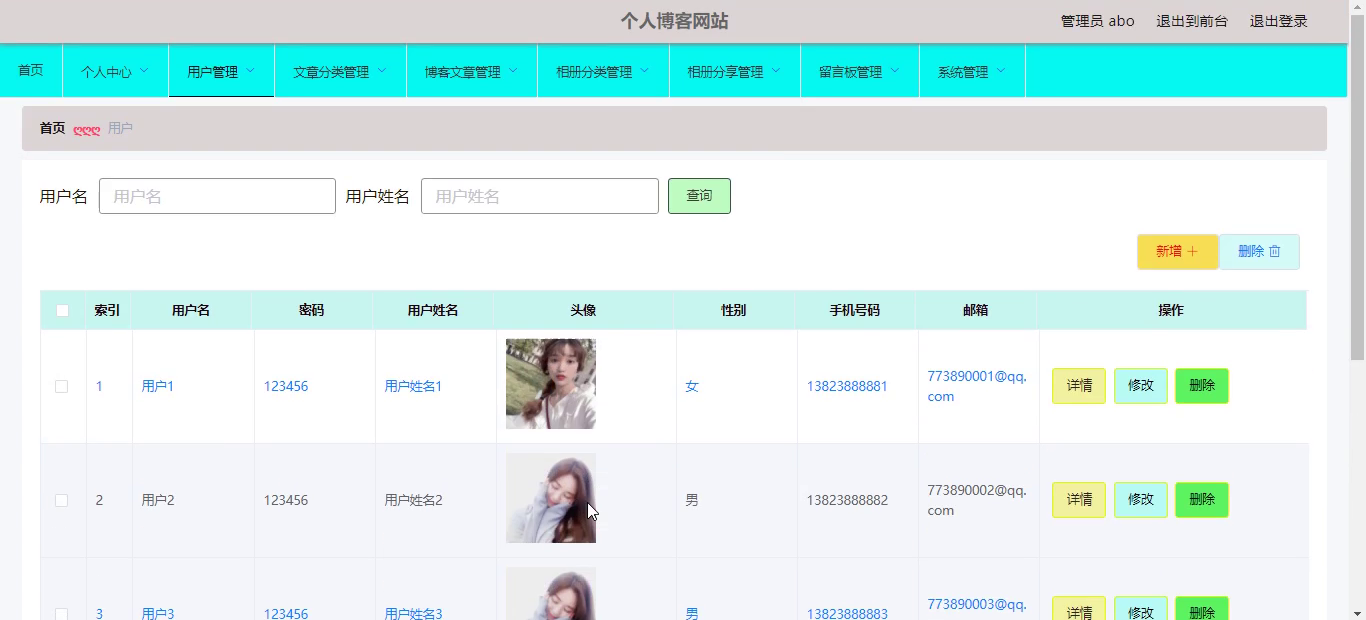The image size is (1366, 620).
Task: Expand the 系统管理 menu arrow
Action: (x=1000, y=70)
